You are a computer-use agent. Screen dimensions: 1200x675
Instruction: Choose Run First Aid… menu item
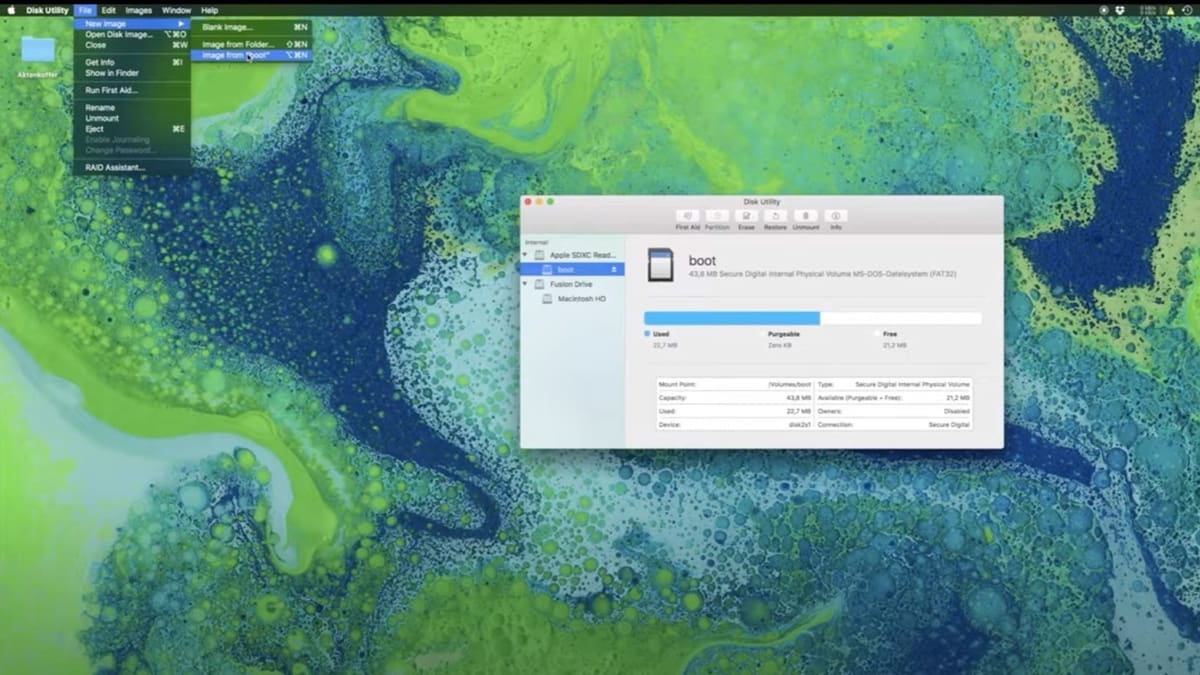coord(132,90)
